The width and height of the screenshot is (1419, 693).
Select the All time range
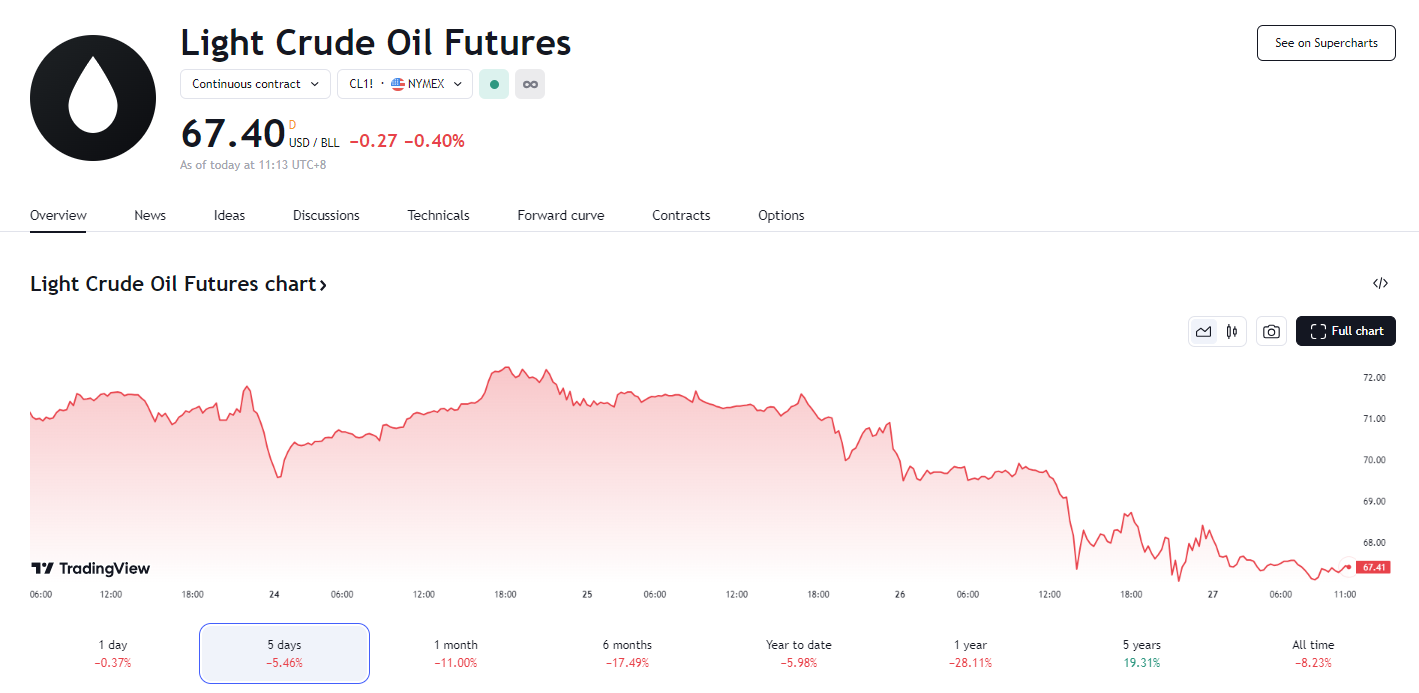point(1313,653)
